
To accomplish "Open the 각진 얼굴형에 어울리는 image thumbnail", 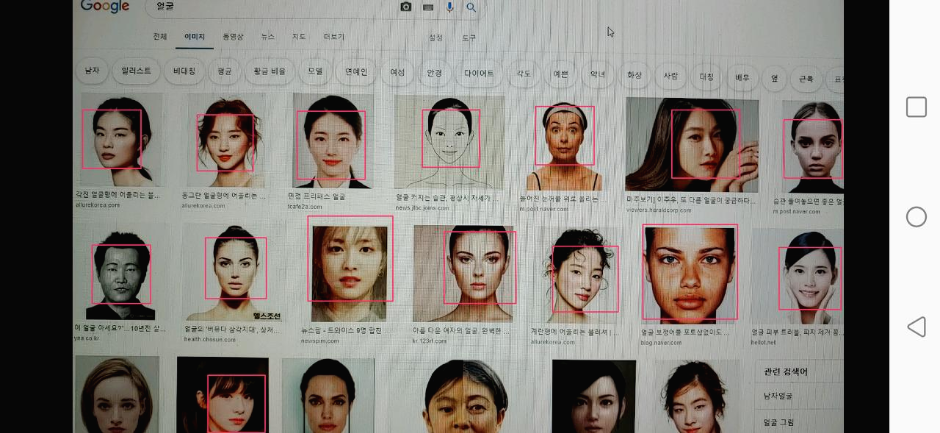I will [122, 139].
